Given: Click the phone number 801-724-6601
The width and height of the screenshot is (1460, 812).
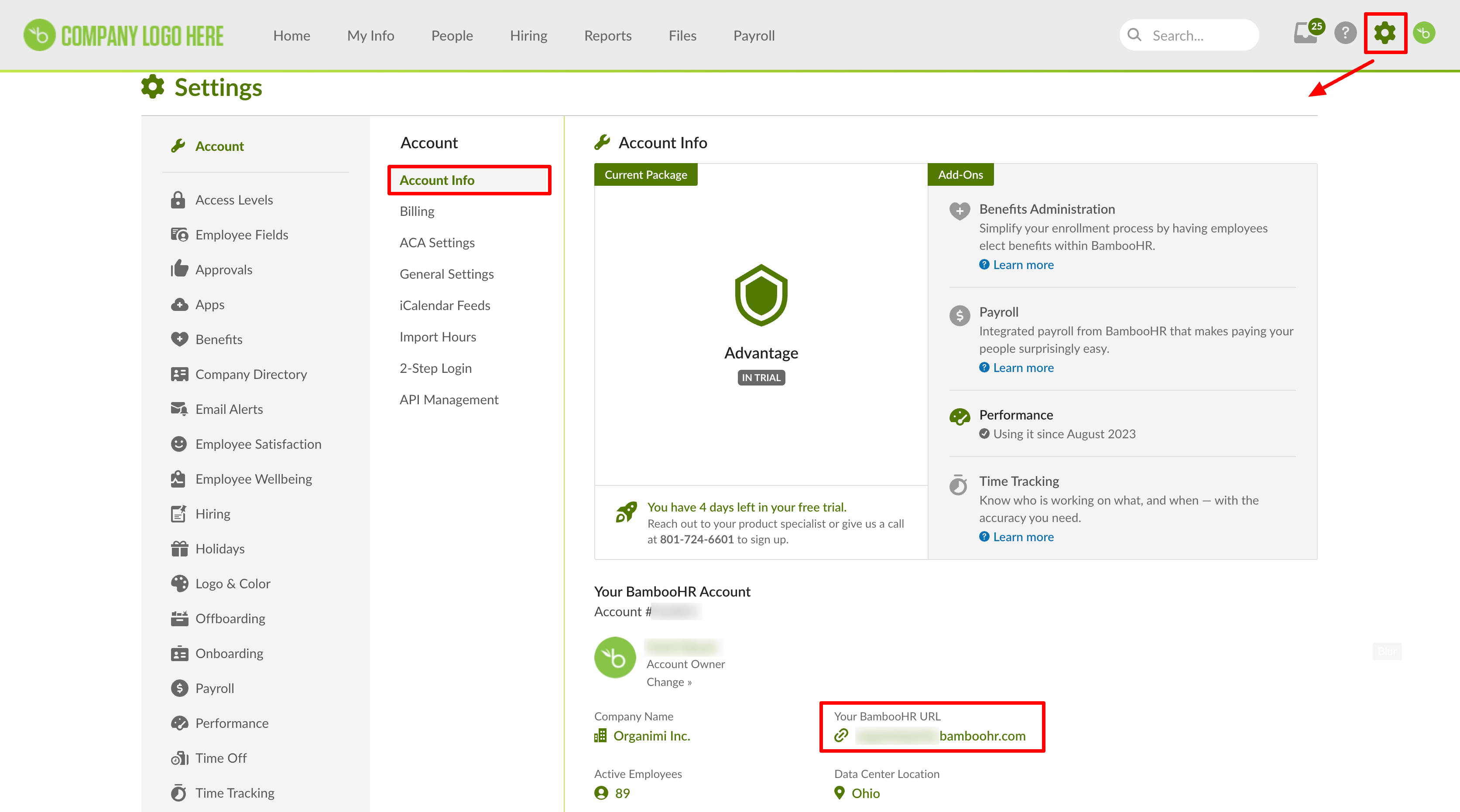Looking at the screenshot, I should [696, 539].
